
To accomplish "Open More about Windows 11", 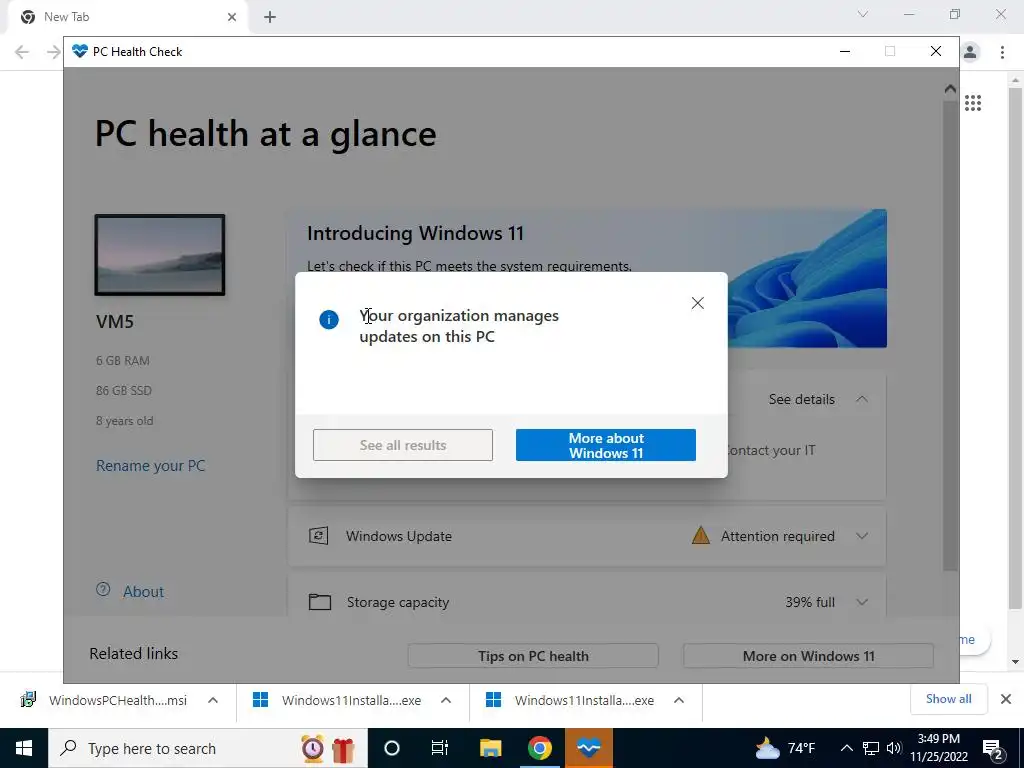I will pyautogui.click(x=605, y=445).
